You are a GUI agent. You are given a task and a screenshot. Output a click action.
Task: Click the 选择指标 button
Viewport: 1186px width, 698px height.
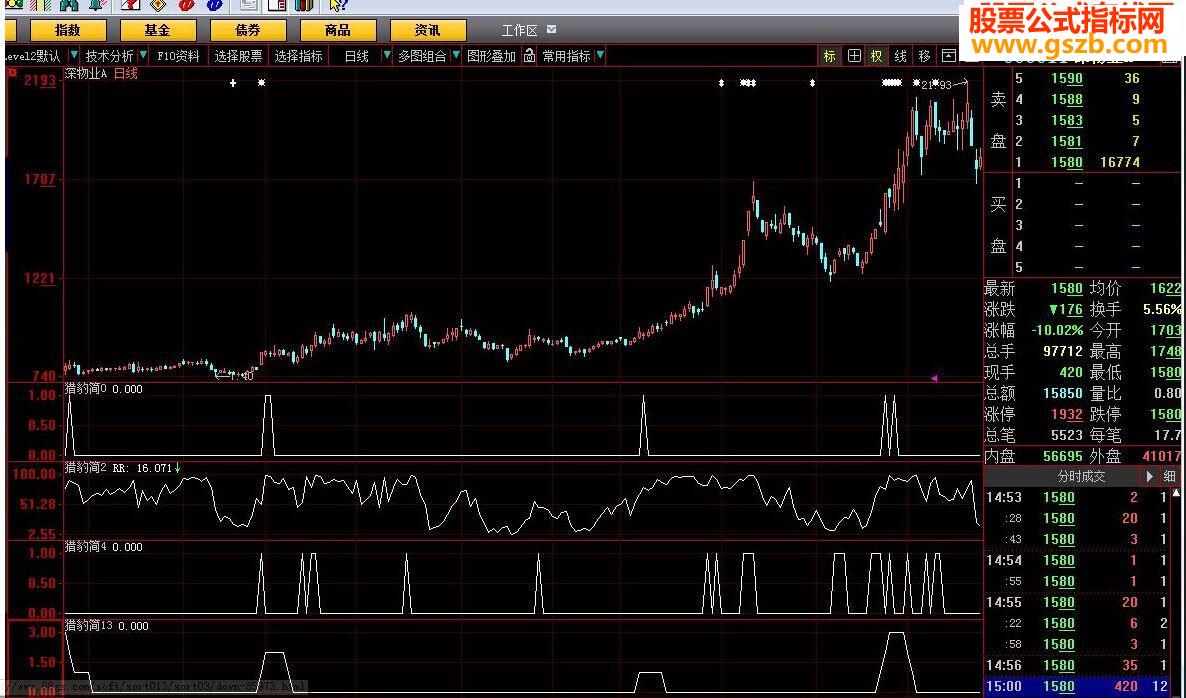299,56
